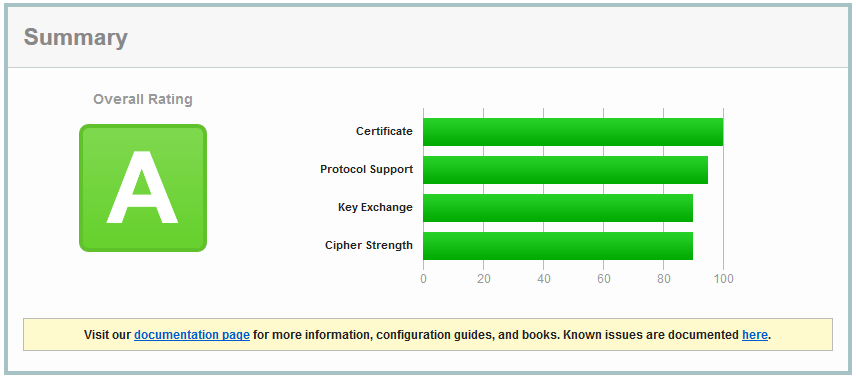Open the documentation page link
This screenshot has height=380, width=856.
[192, 335]
